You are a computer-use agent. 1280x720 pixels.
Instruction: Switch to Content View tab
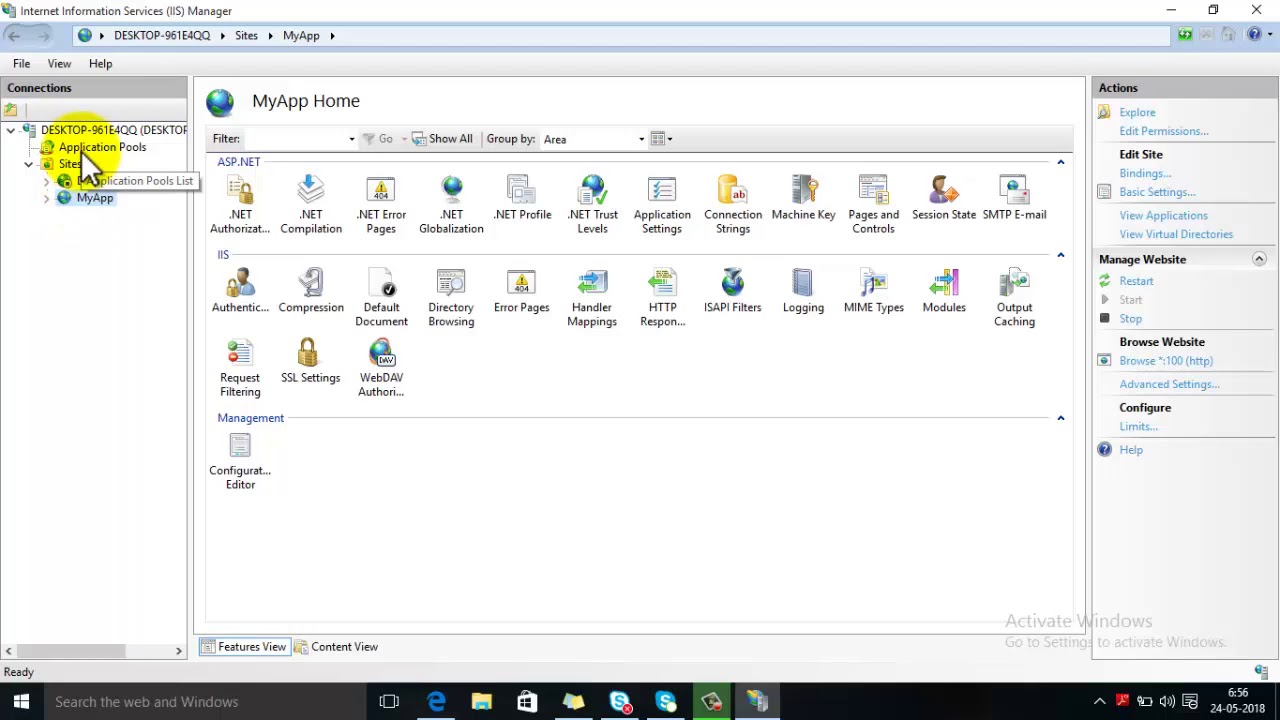[x=336, y=647]
